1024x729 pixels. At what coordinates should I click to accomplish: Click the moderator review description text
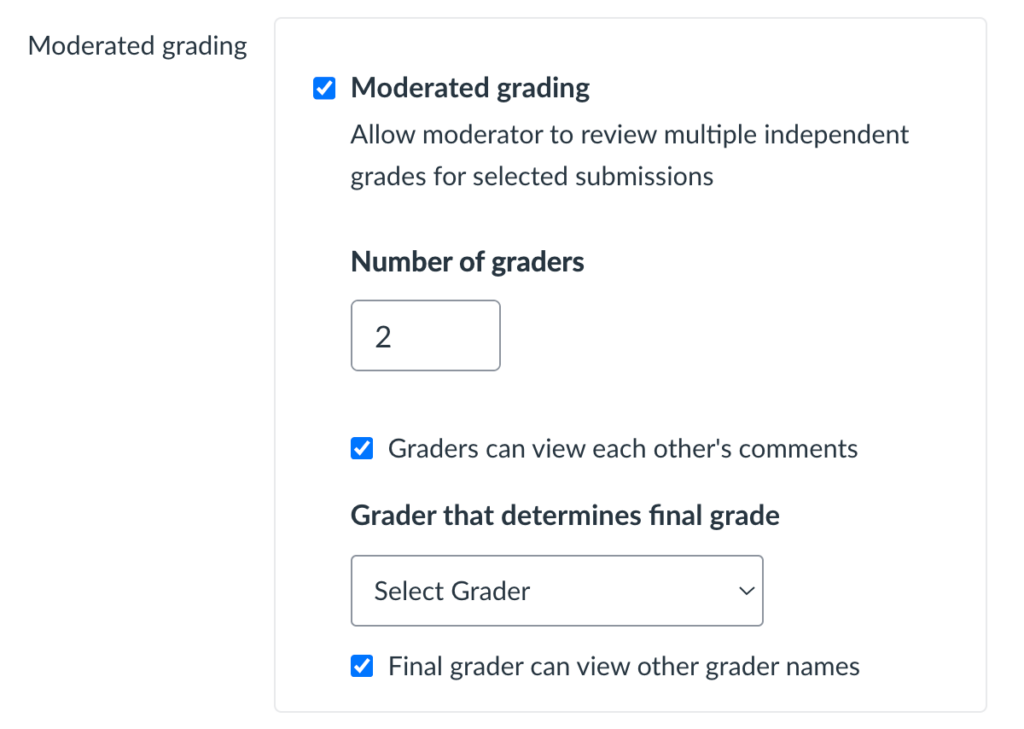[628, 155]
